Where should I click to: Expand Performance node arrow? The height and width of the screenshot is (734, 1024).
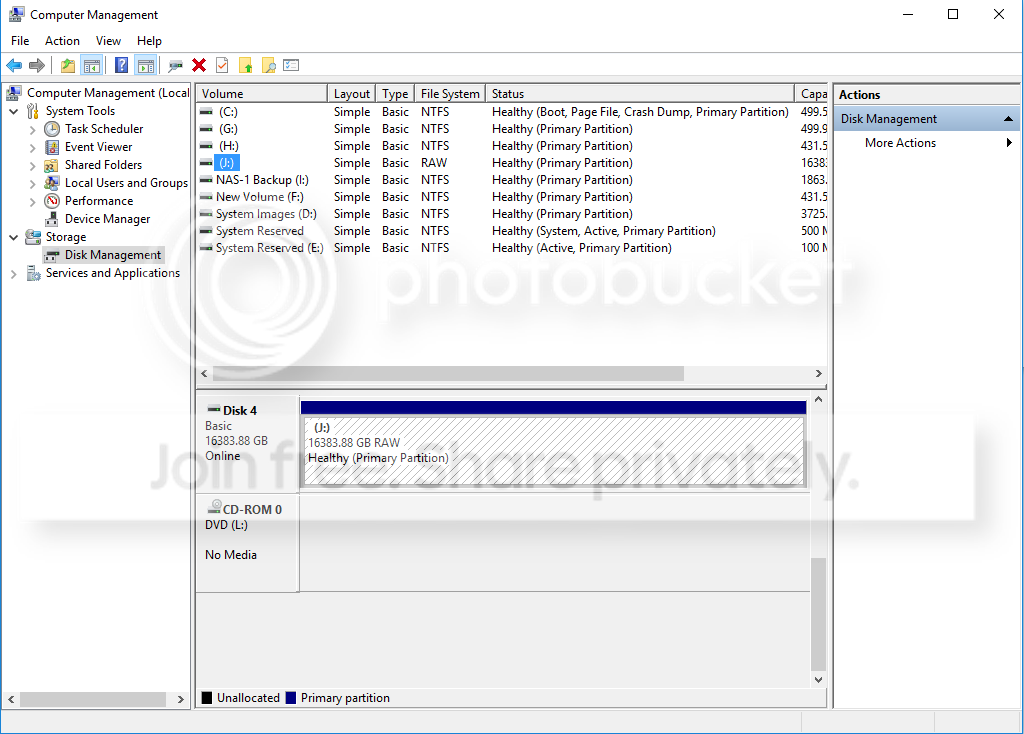pyautogui.click(x=32, y=201)
